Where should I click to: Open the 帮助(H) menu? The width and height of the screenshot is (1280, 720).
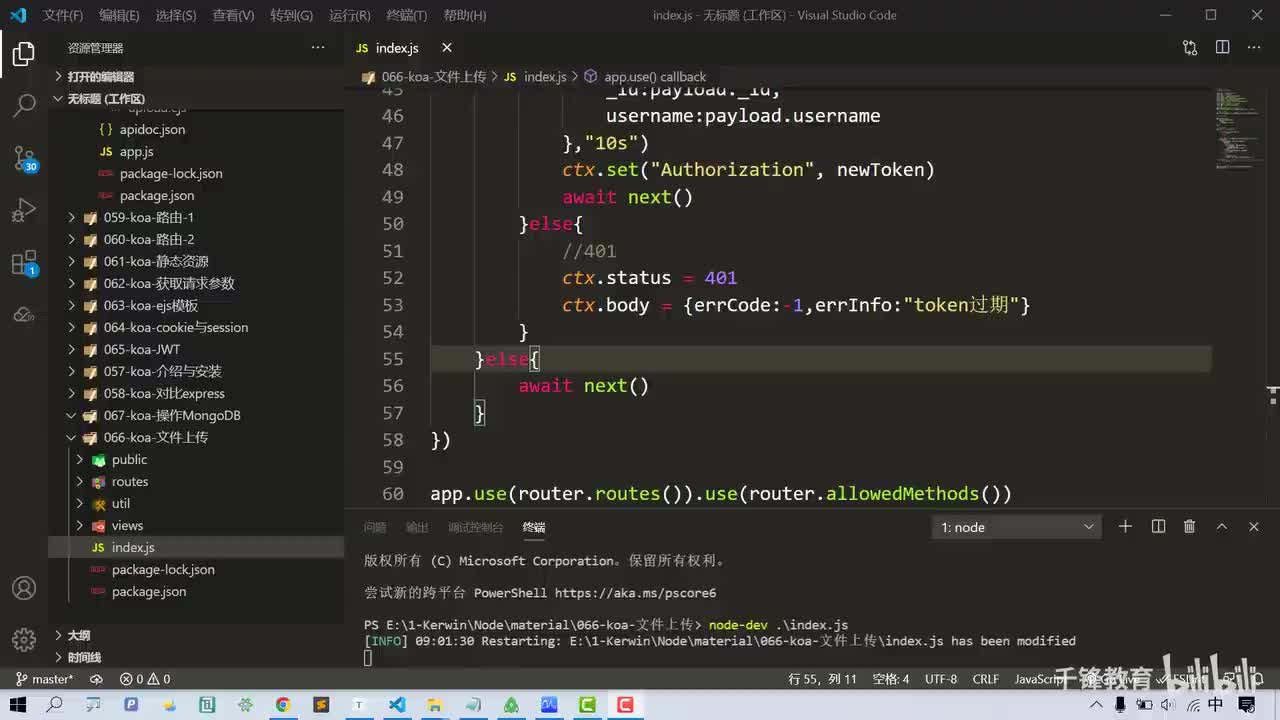(x=464, y=15)
